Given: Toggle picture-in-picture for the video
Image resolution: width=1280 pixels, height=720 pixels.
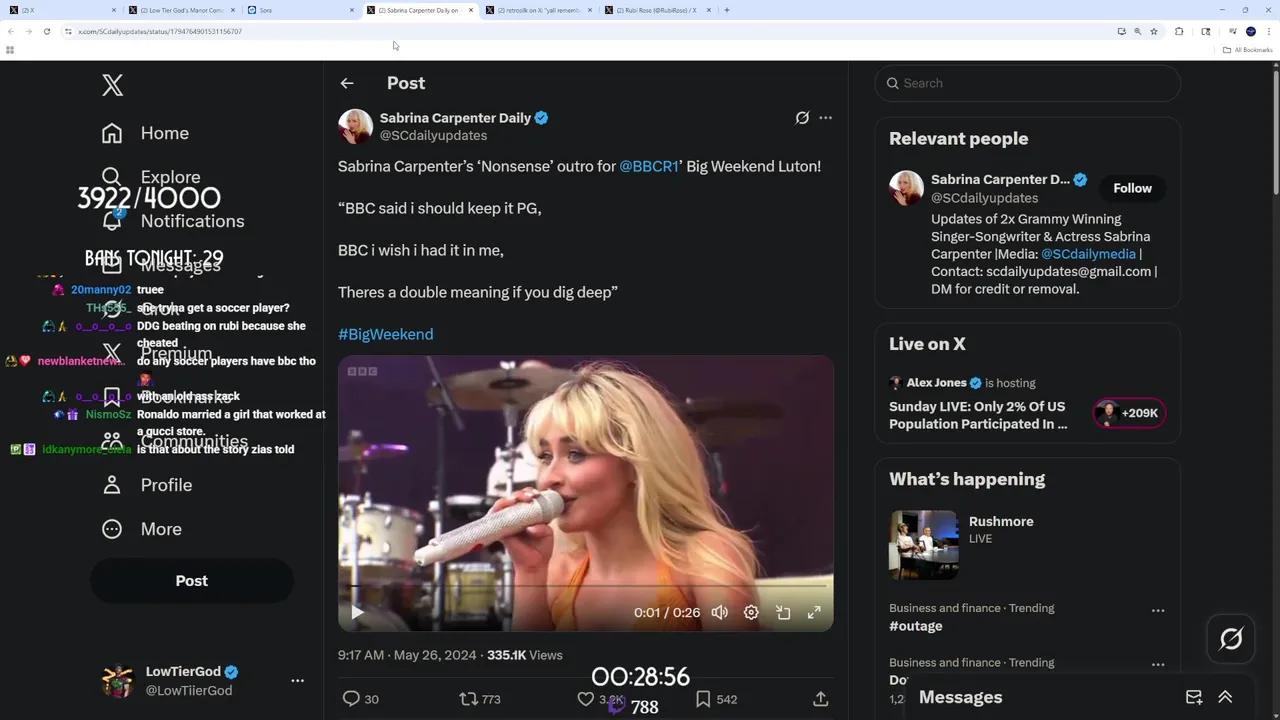Looking at the screenshot, I should pos(783,612).
